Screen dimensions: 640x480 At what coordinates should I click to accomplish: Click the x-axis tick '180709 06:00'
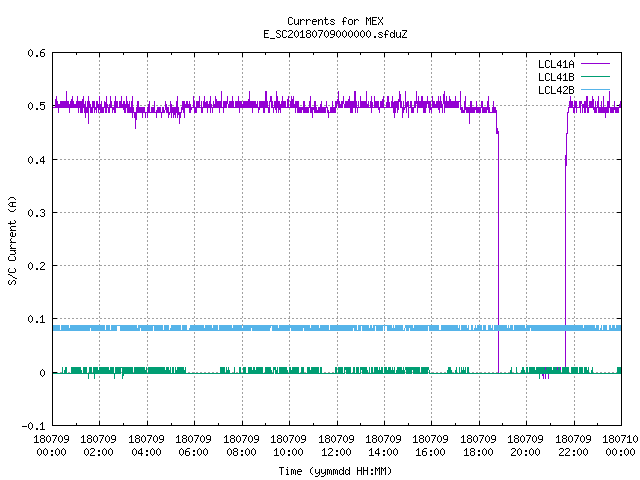(x=193, y=446)
